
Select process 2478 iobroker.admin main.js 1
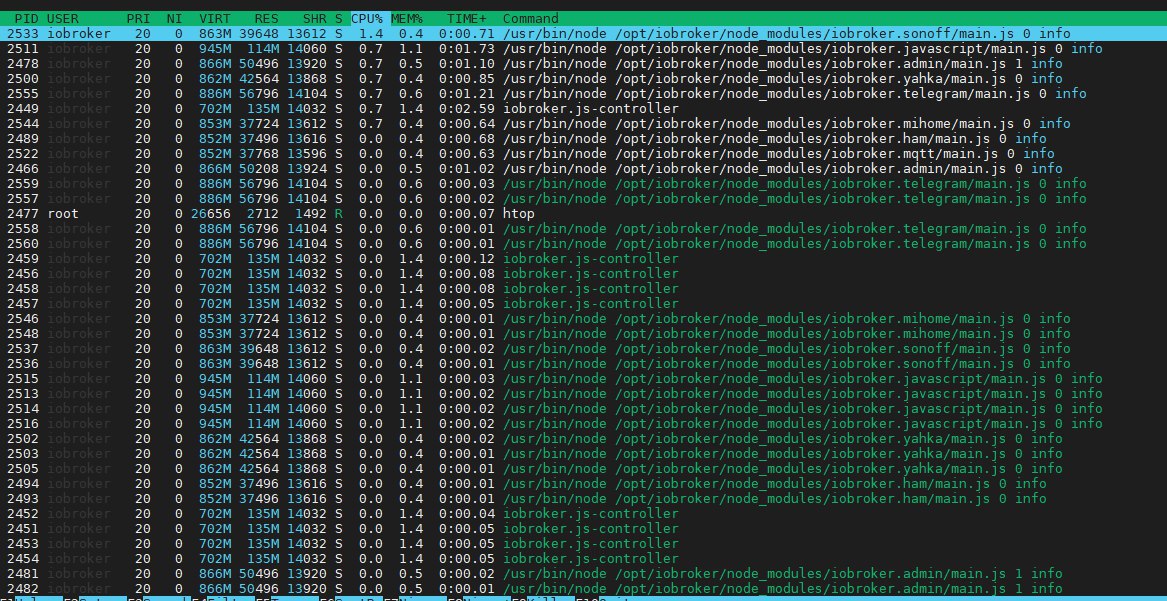pos(584,63)
